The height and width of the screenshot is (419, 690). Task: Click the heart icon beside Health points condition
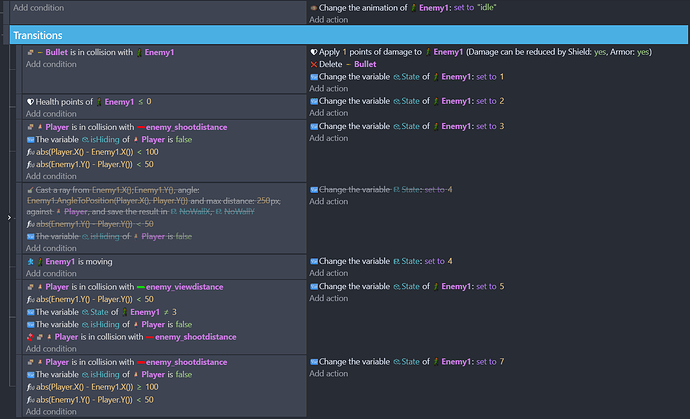tap(30, 102)
